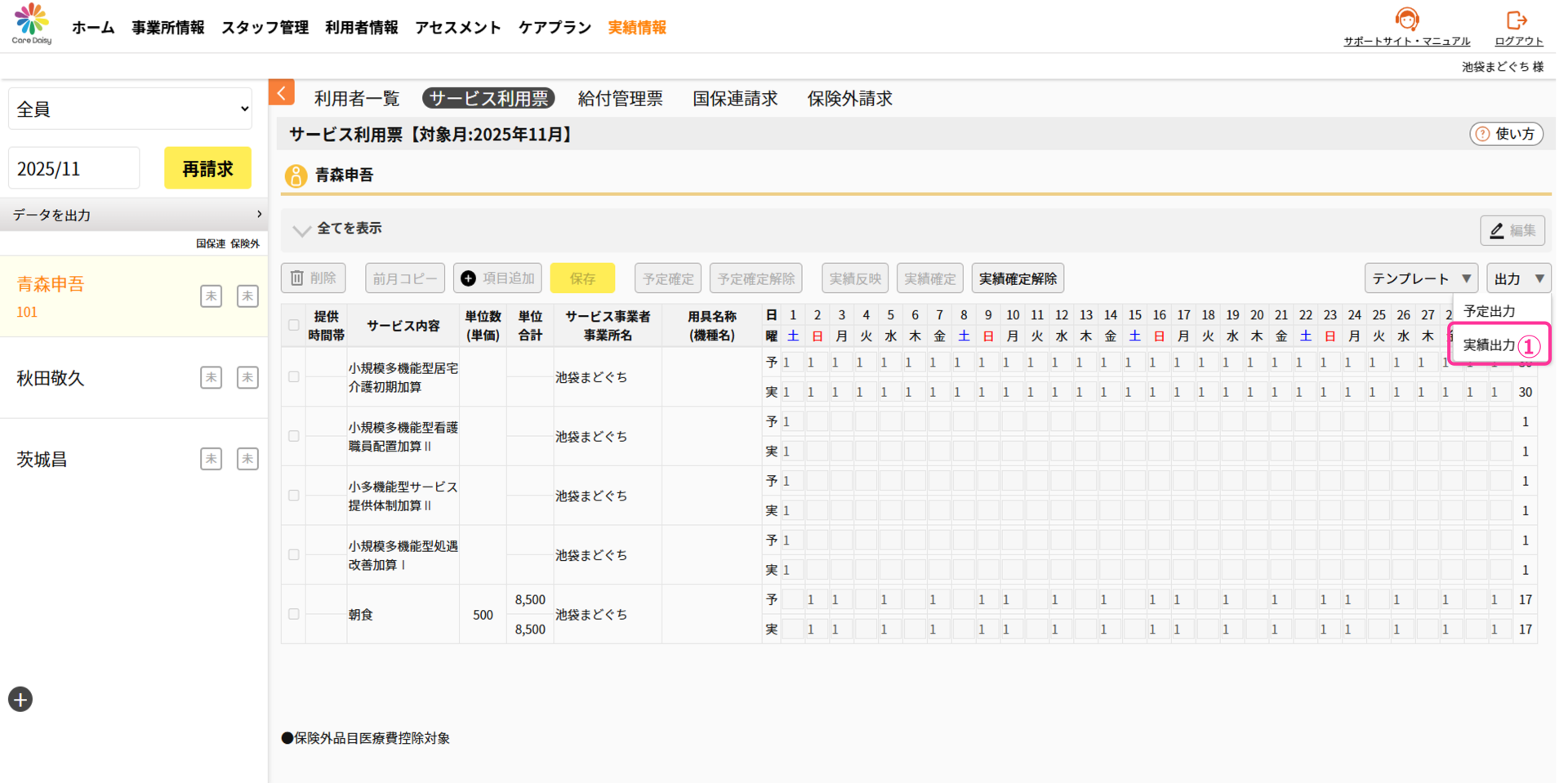The image size is (1568, 783).
Task: Click the round plus icon in sidebar
Action: click(20, 699)
